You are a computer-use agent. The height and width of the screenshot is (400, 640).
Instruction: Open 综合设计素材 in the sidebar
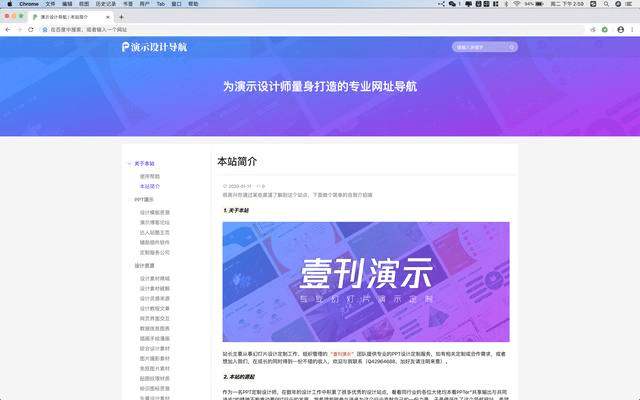tap(154, 349)
